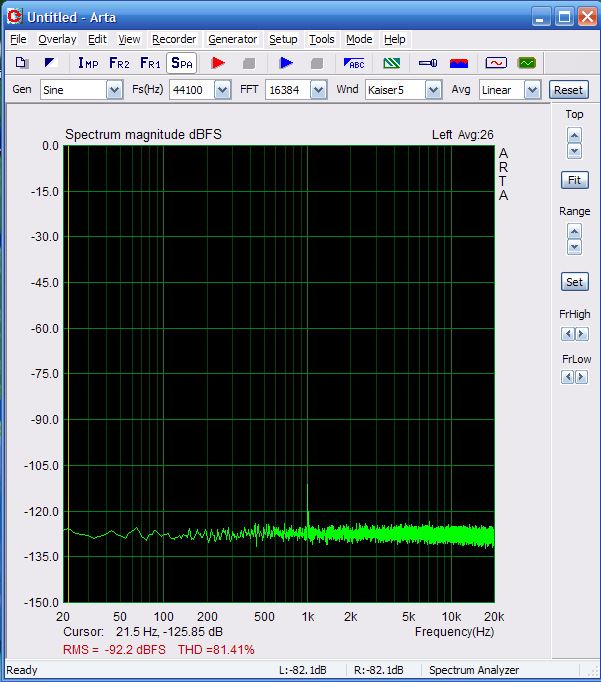Open the Tools menu
Image resolution: width=601 pixels, height=682 pixels.
[x=322, y=39]
